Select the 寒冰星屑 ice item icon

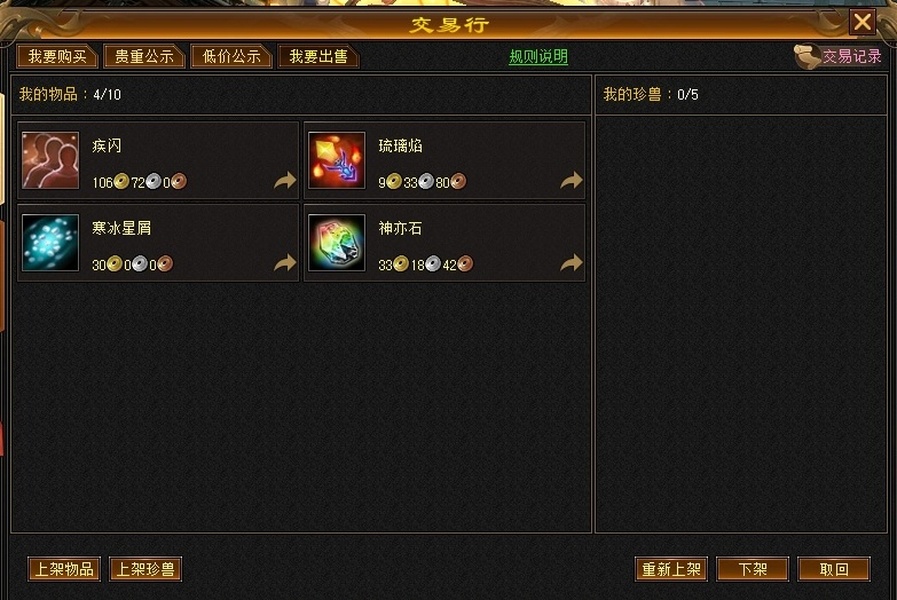click(50, 243)
